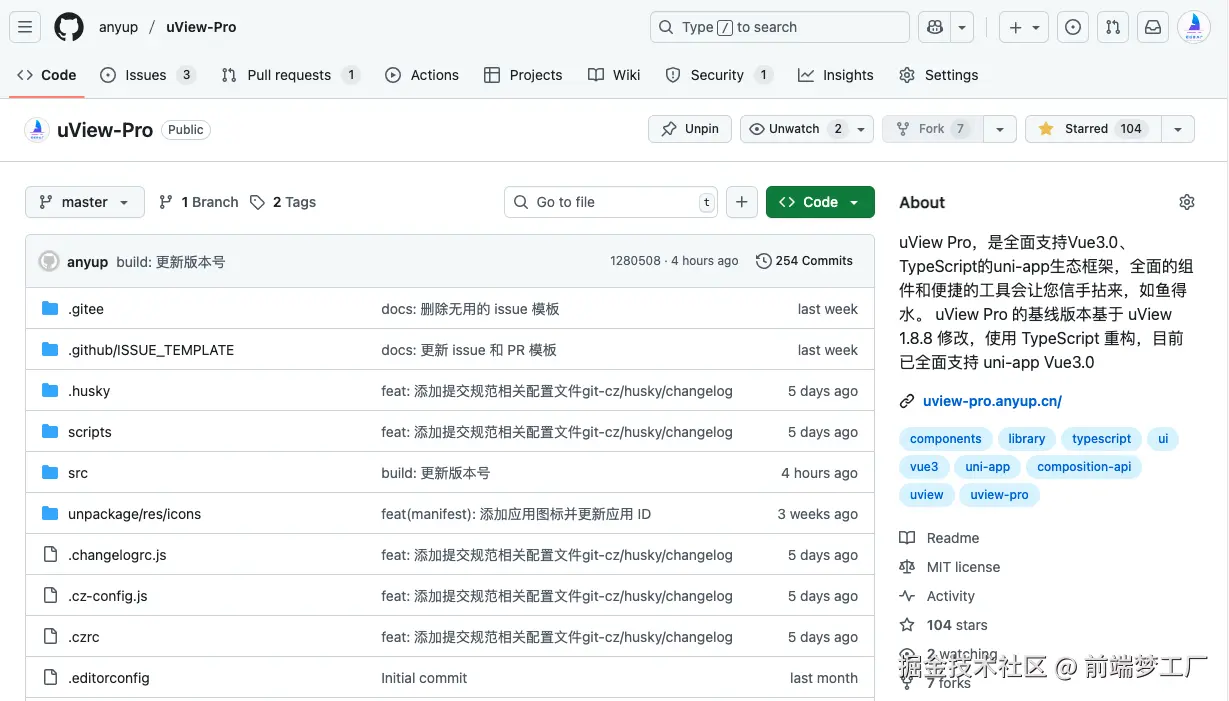Select the uni-app topic tag
The height and width of the screenshot is (701, 1229).
click(988, 467)
